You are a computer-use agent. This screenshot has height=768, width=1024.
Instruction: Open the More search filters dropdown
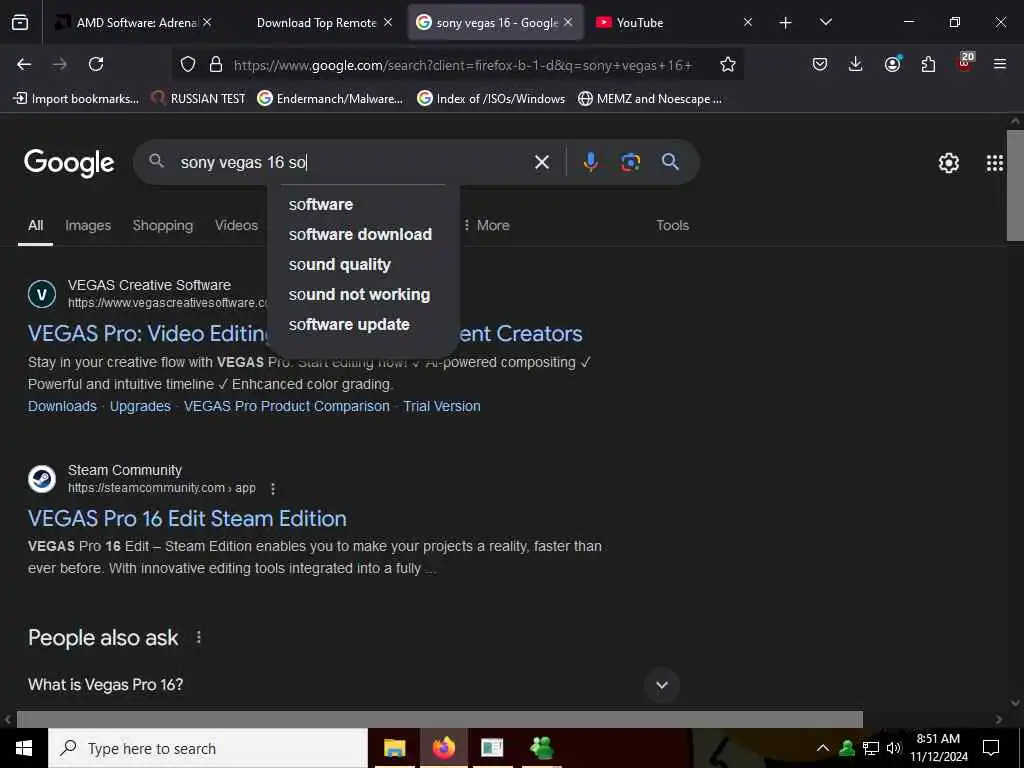coord(487,225)
